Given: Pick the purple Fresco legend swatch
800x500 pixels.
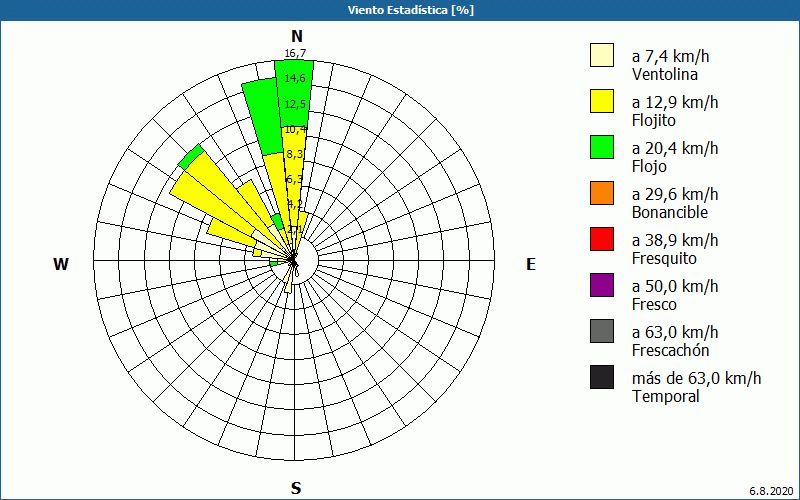Looking at the screenshot, I should pos(602,285).
